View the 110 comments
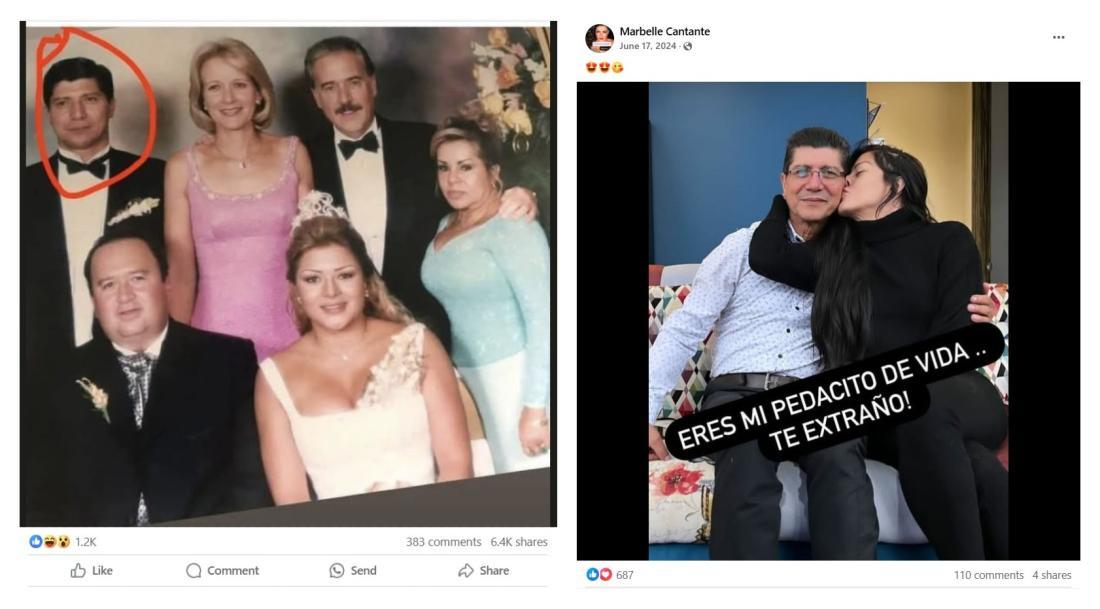The image size is (1100, 609). pyautogui.click(x=988, y=575)
